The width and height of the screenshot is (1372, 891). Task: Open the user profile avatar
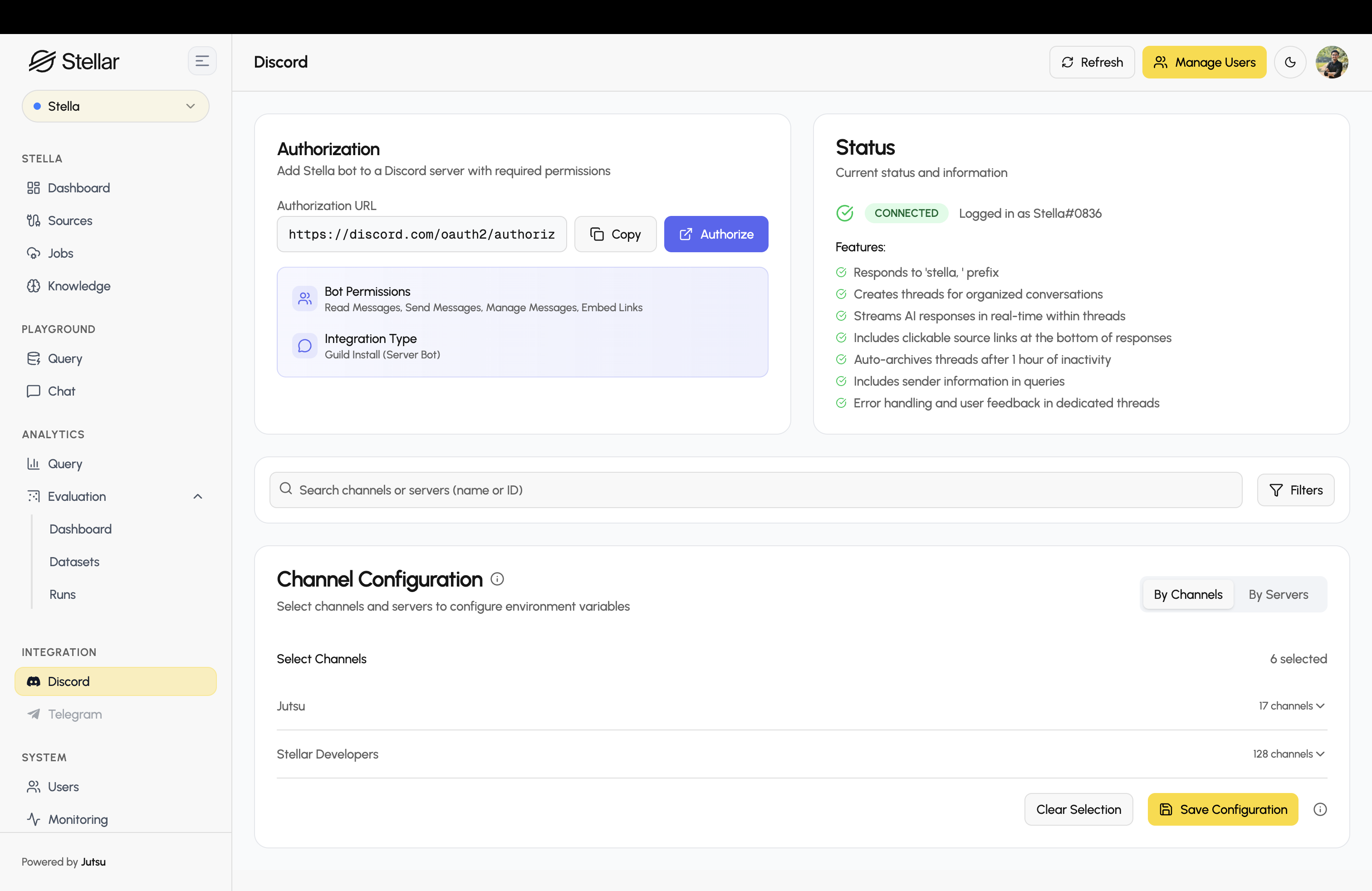pos(1331,62)
